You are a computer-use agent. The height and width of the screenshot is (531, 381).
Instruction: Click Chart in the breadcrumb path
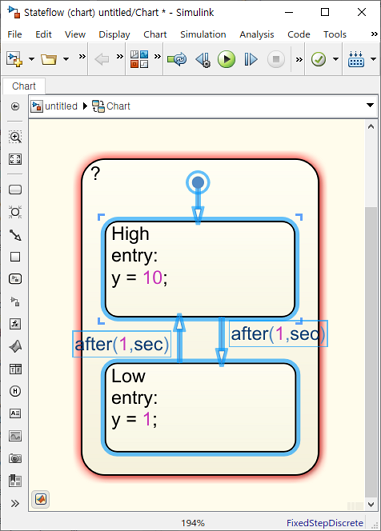tap(118, 106)
